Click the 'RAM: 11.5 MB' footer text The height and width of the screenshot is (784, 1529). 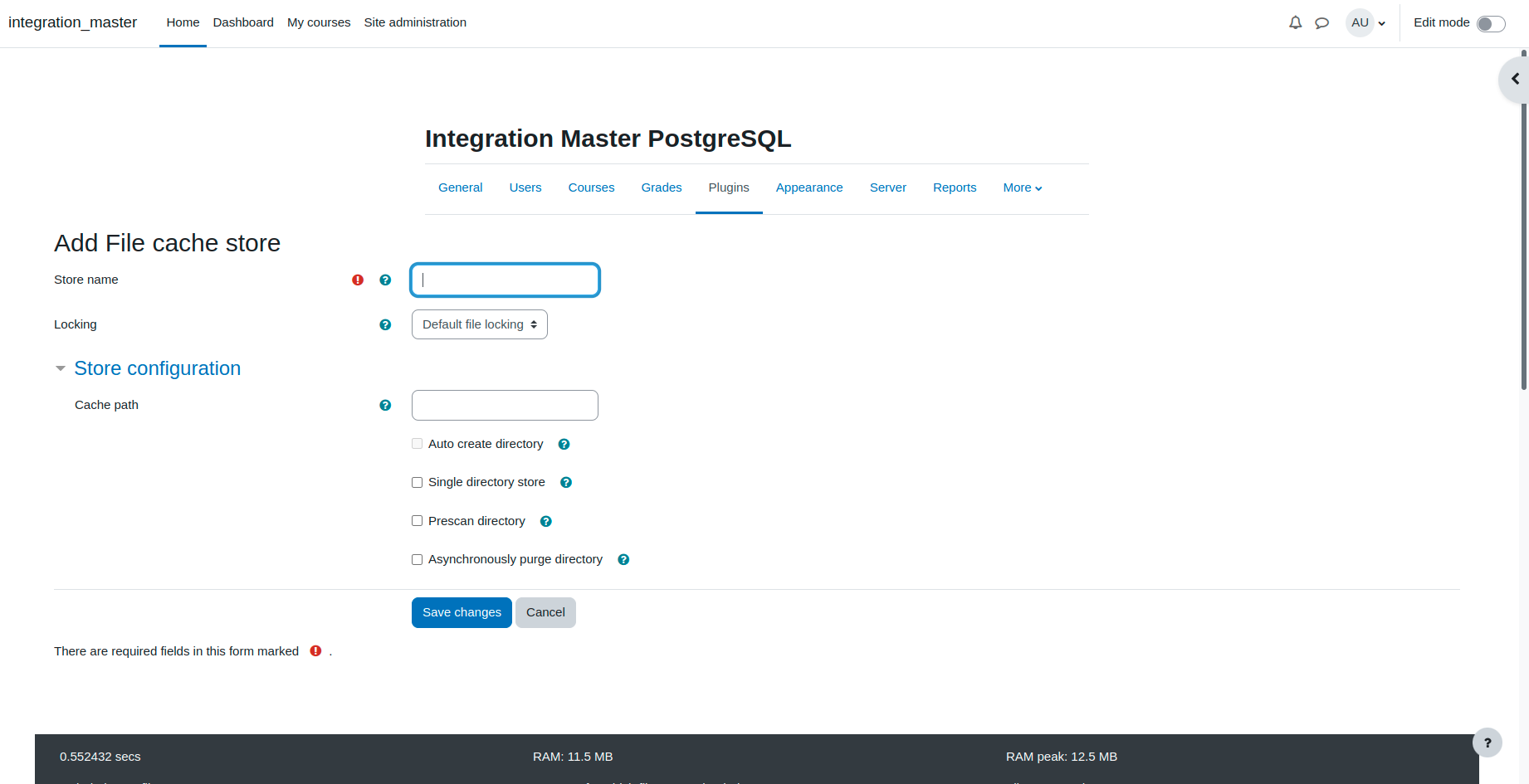[573, 757]
